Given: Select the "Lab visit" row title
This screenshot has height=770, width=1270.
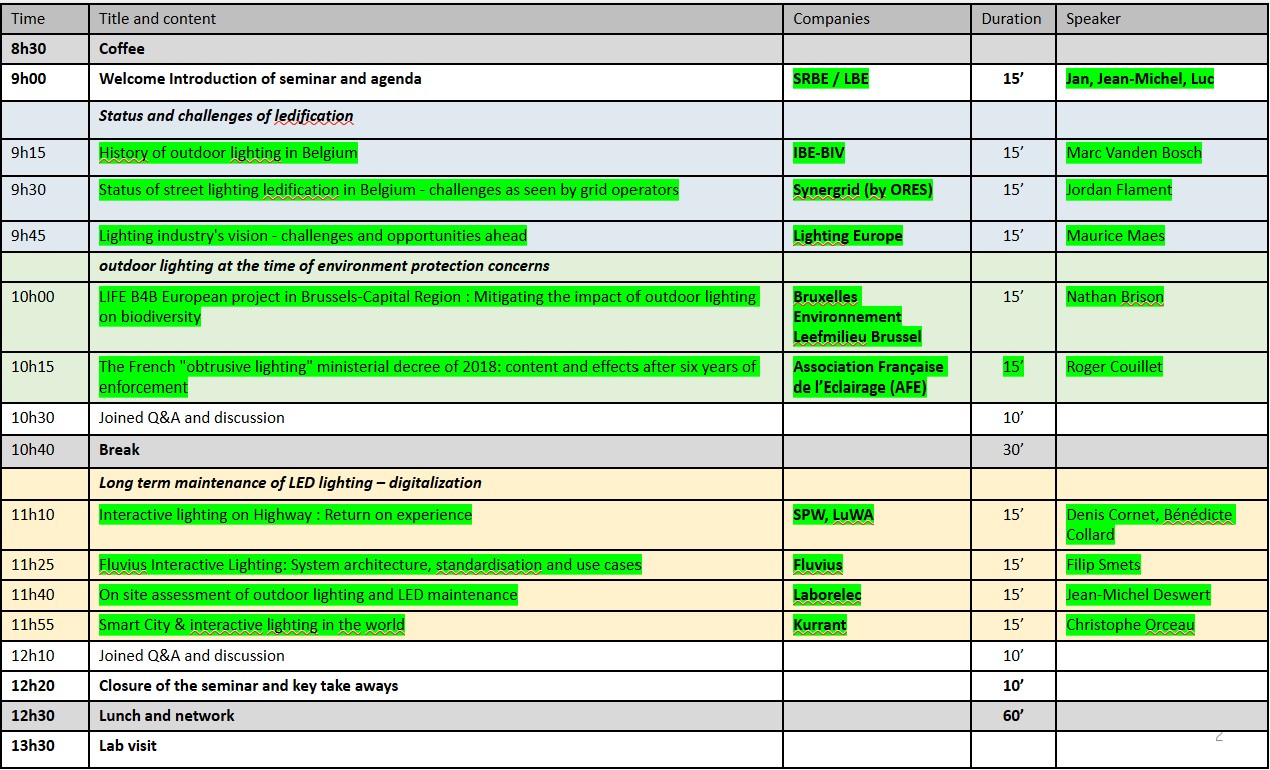Looking at the screenshot, I should 128,746.
